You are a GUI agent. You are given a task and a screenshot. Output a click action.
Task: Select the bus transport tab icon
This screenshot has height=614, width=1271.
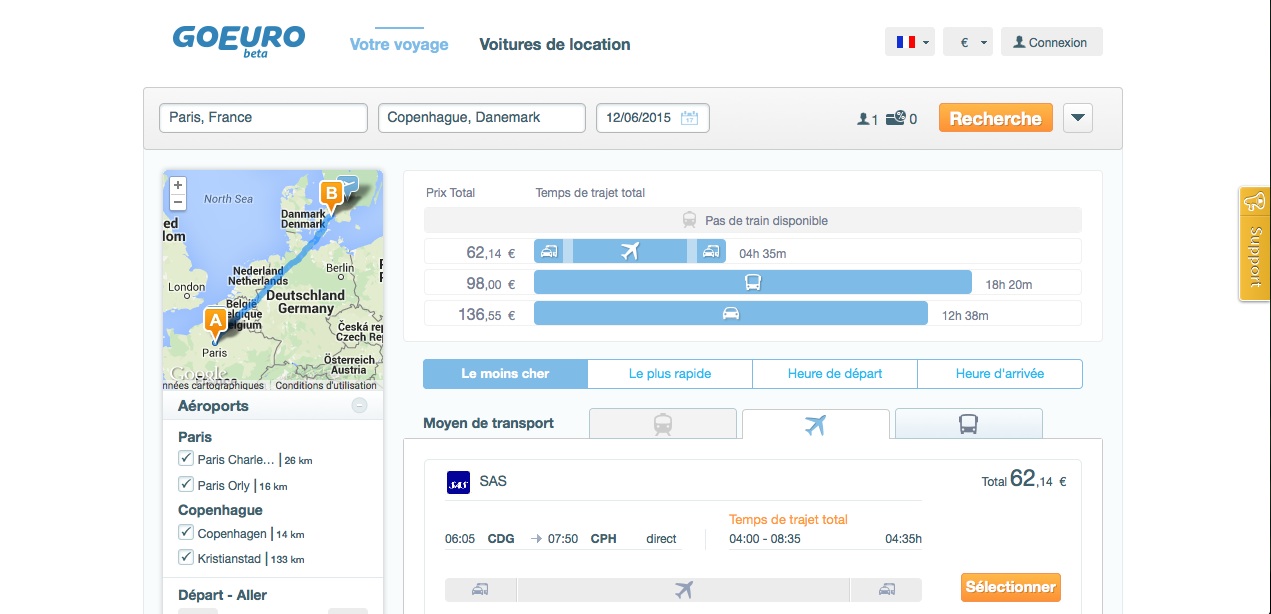coord(968,424)
